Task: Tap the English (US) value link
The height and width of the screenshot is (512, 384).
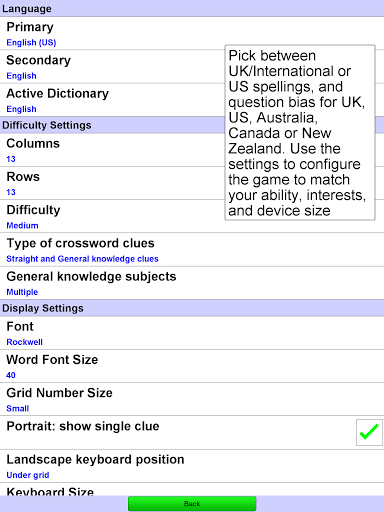Action: click(x=31, y=43)
